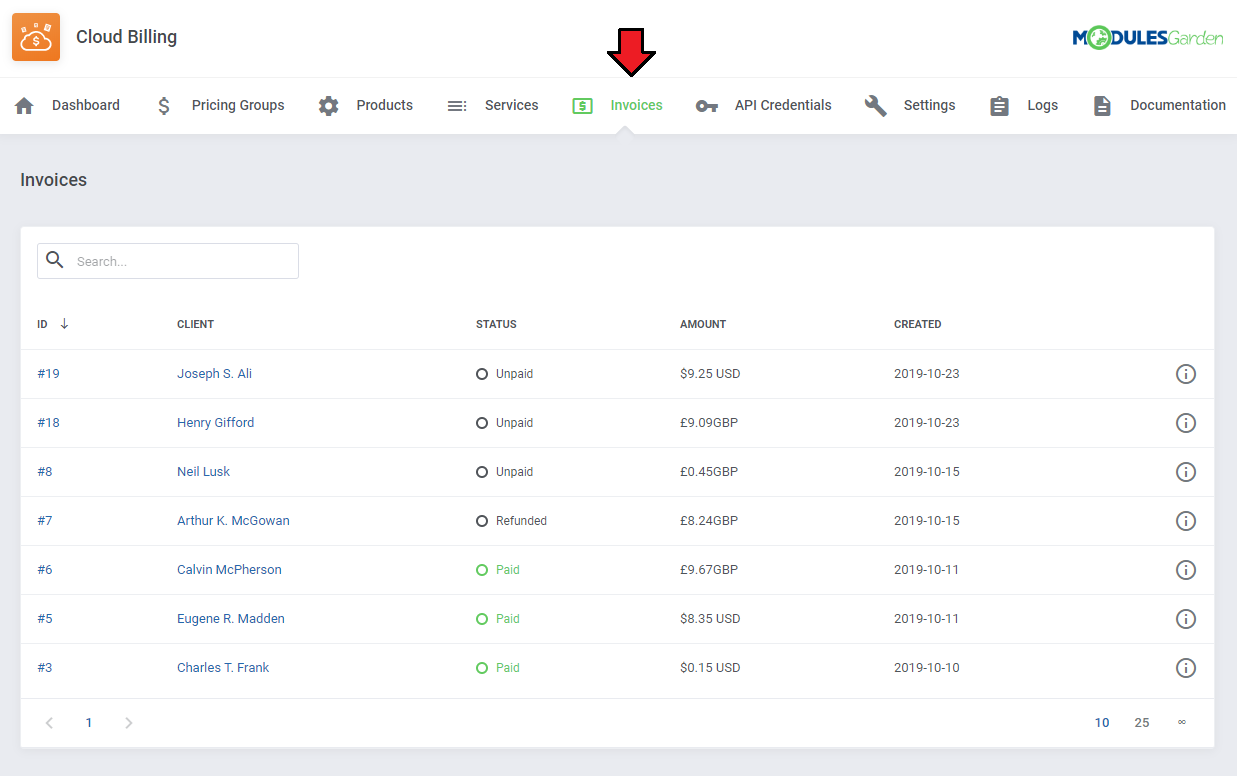Click the Logs clipboard icon
The height and width of the screenshot is (776, 1237).
click(x=999, y=106)
